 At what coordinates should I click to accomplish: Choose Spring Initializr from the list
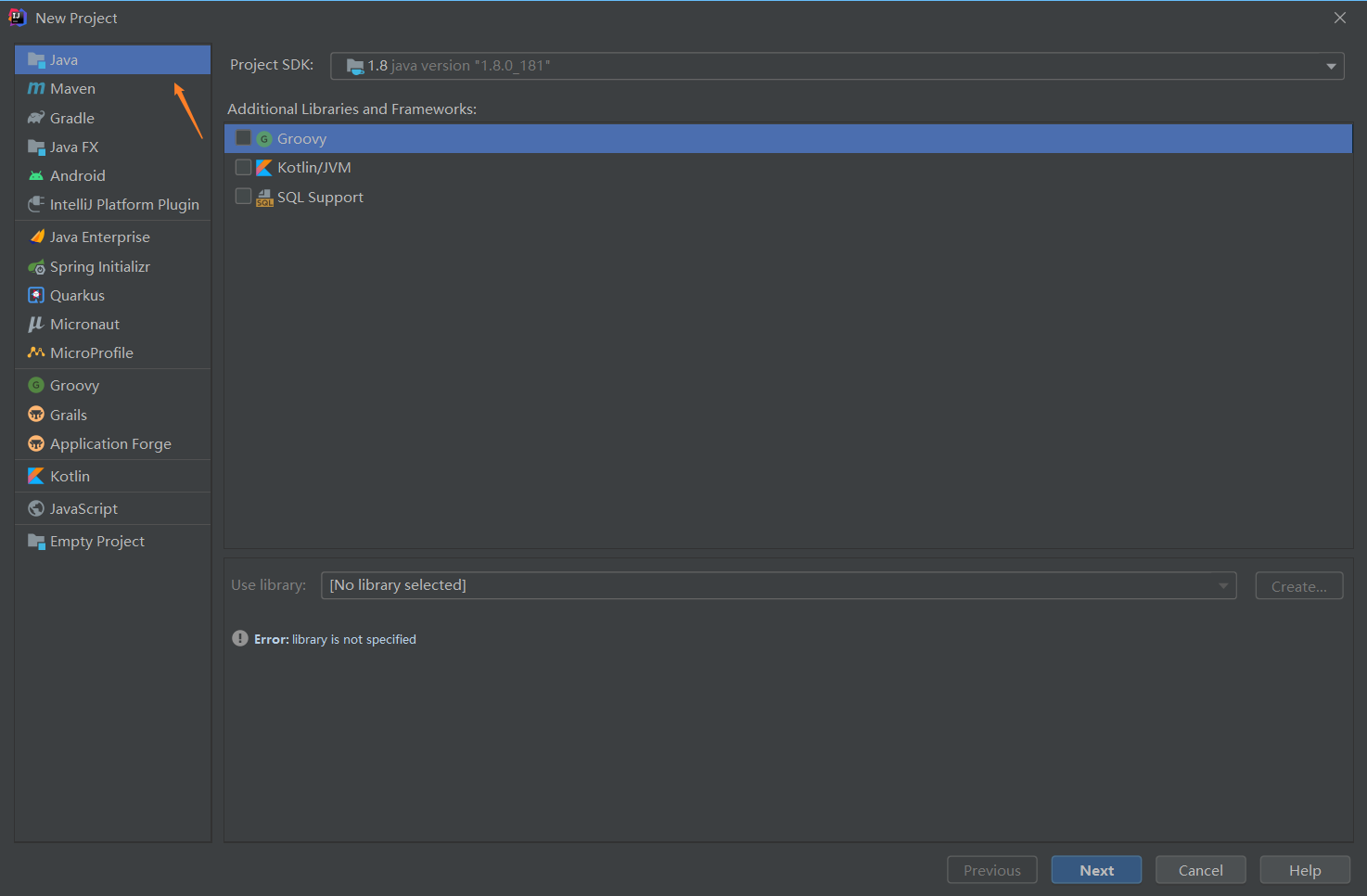[113, 267]
